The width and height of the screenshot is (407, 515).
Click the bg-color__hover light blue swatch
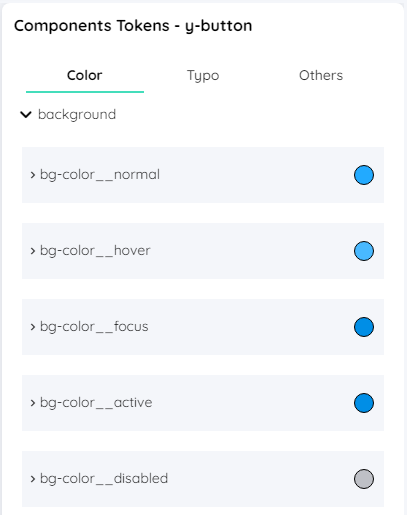coord(364,251)
